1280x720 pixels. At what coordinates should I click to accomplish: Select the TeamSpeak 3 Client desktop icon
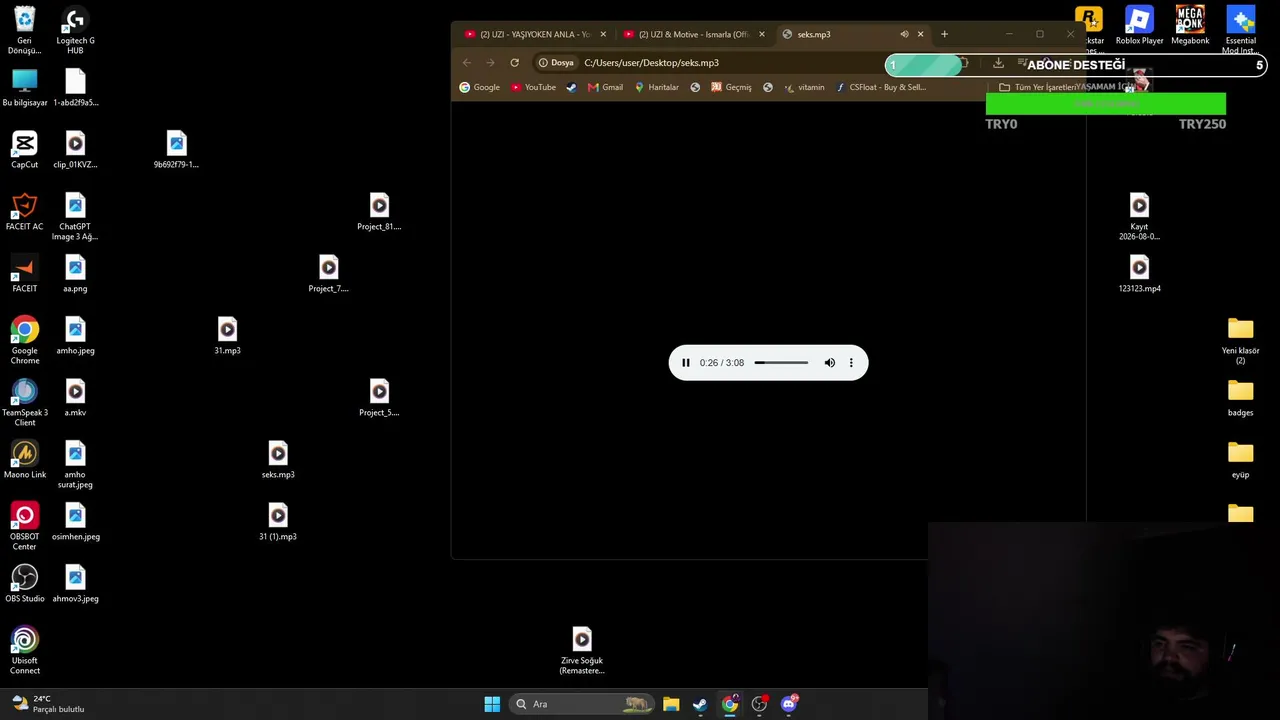[25, 403]
